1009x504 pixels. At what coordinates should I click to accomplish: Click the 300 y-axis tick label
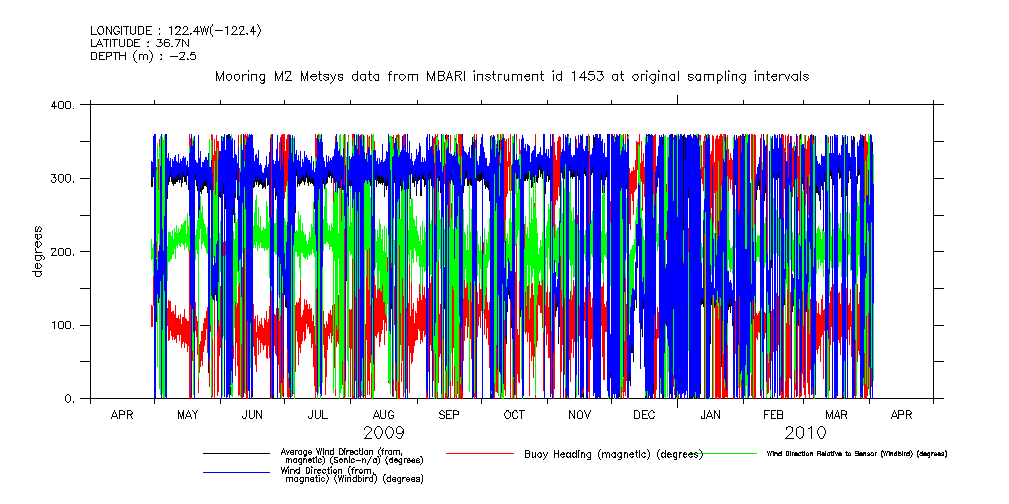pos(63,178)
